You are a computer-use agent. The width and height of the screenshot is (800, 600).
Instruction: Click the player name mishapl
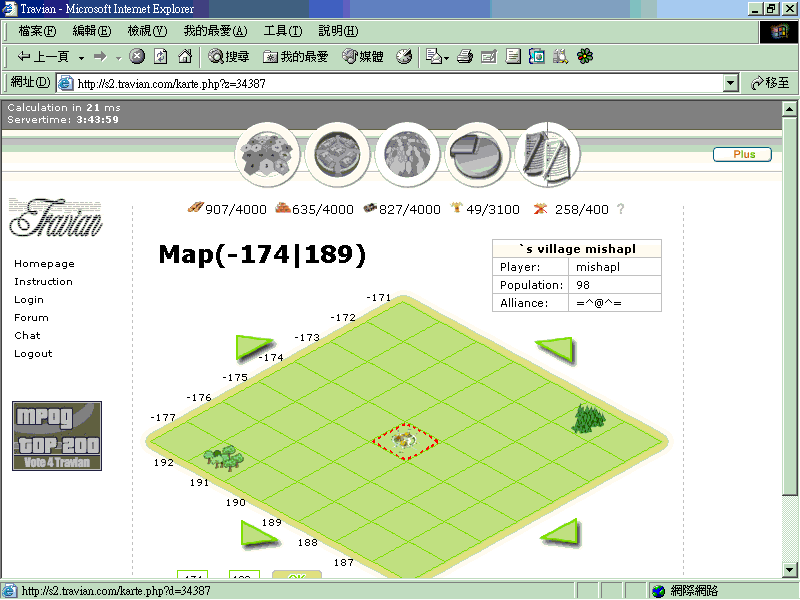point(598,267)
